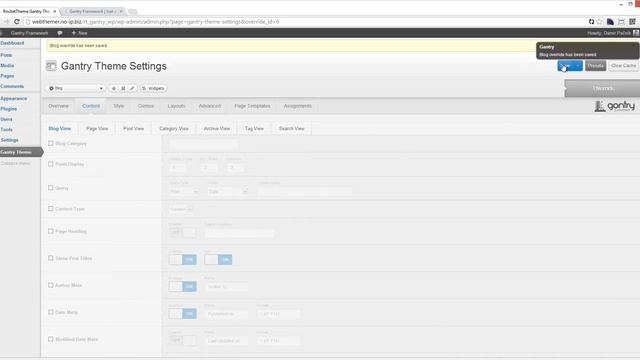640x360 pixels.
Task: Click the user avatar in the admin bar
Action: [x=636, y=33]
